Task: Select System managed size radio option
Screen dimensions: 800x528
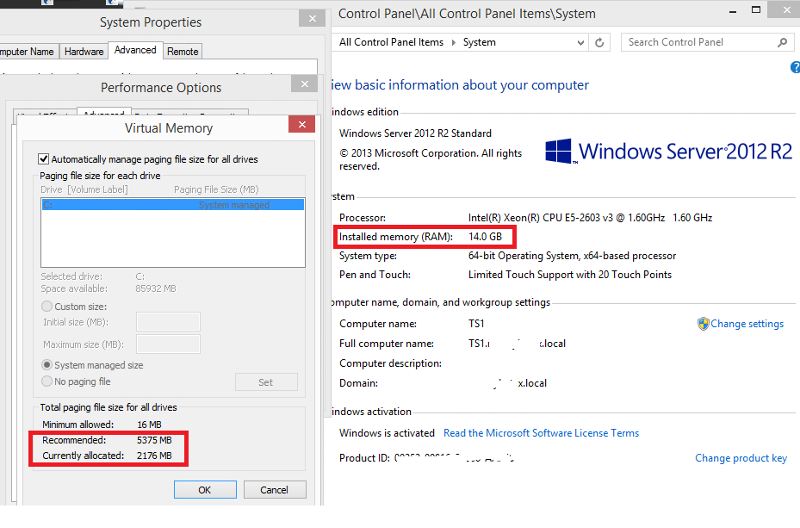Action: (x=46, y=365)
